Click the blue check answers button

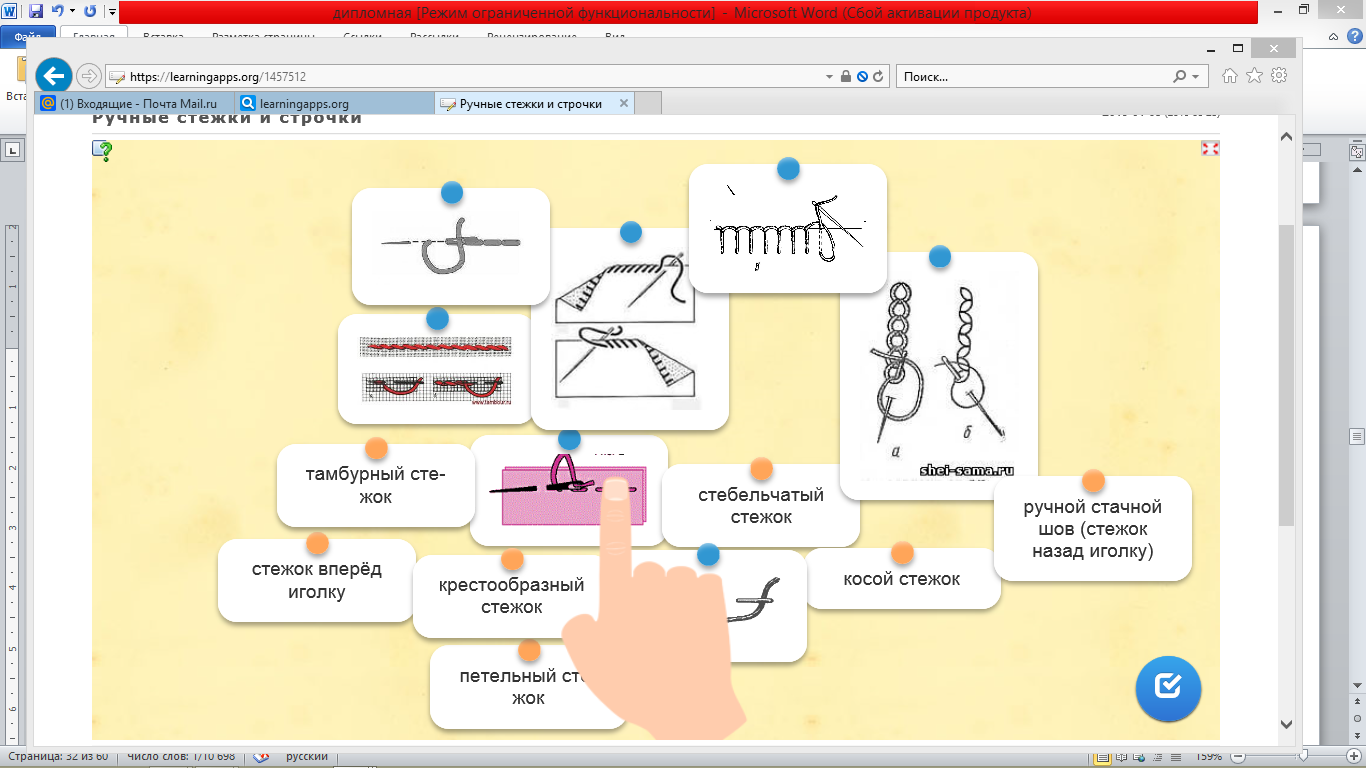pyautogui.click(x=1168, y=688)
